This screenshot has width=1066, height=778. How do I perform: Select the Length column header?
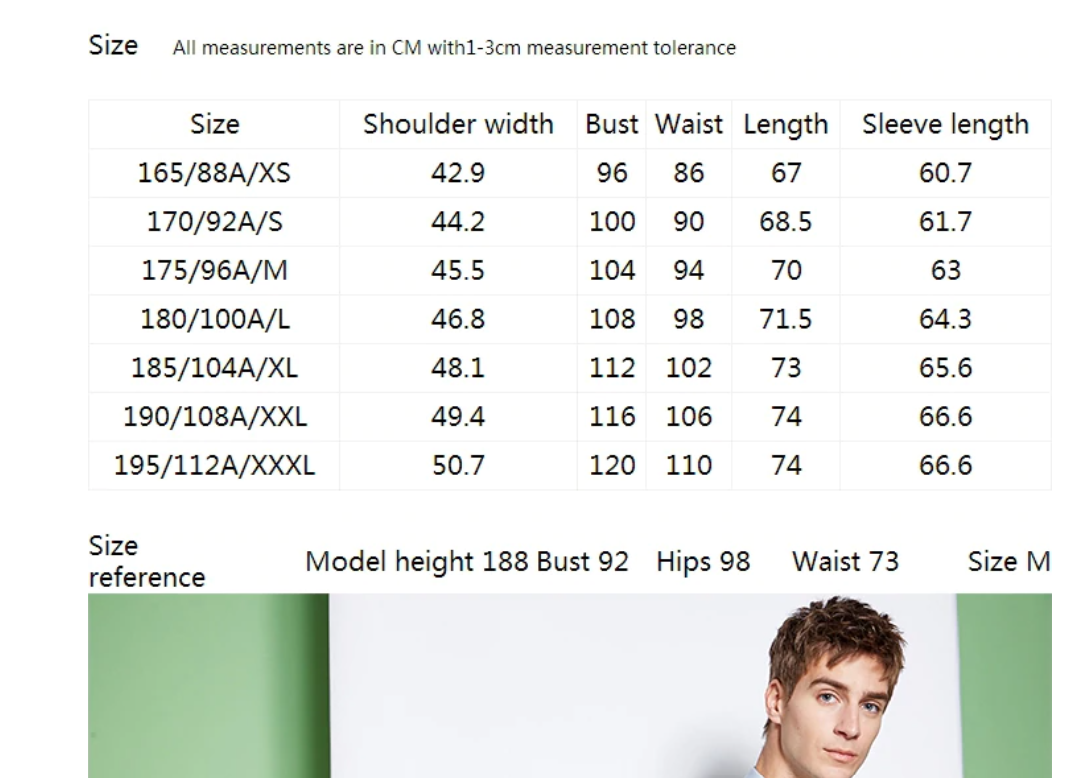785,124
